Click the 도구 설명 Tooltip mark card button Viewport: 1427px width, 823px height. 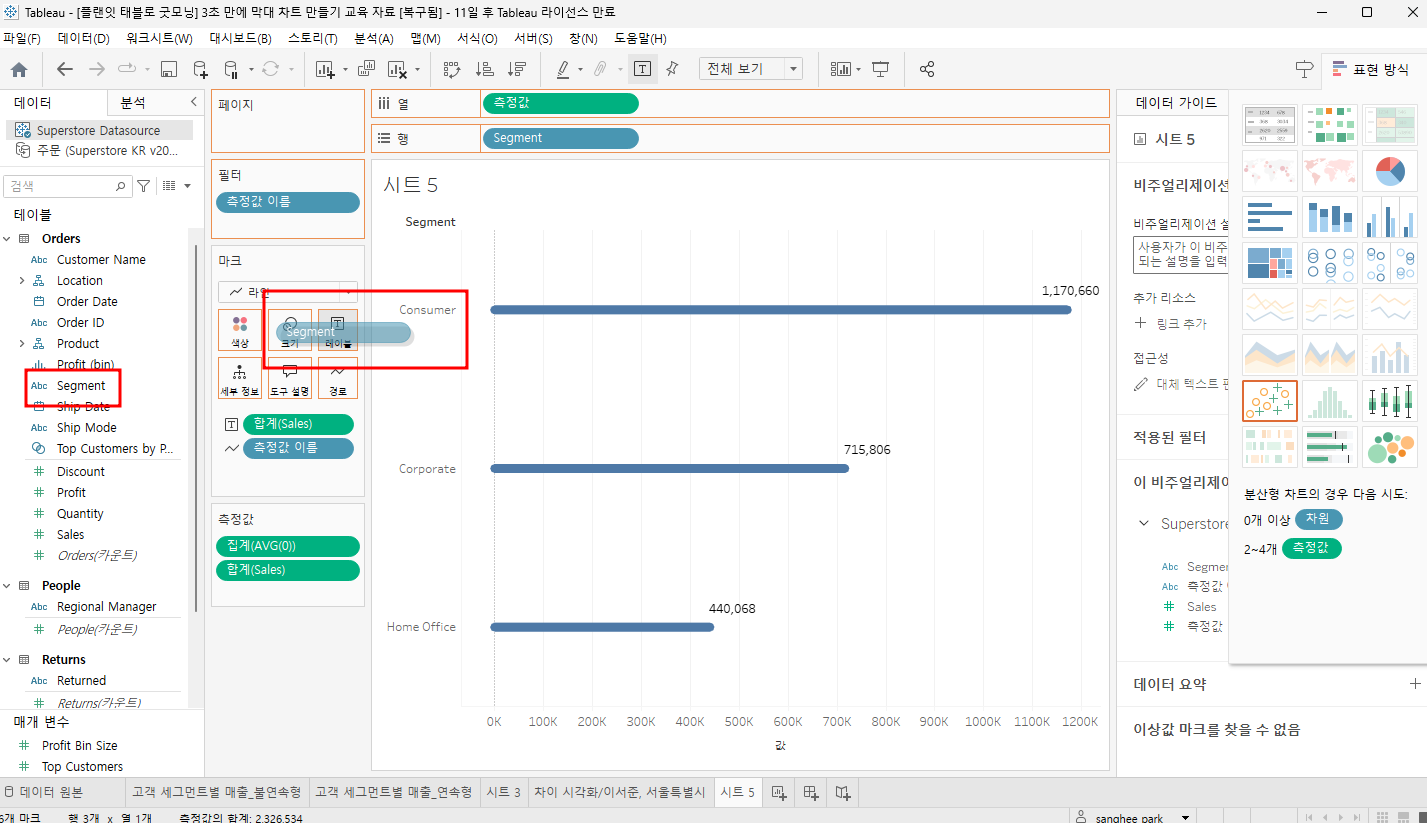tap(290, 378)
